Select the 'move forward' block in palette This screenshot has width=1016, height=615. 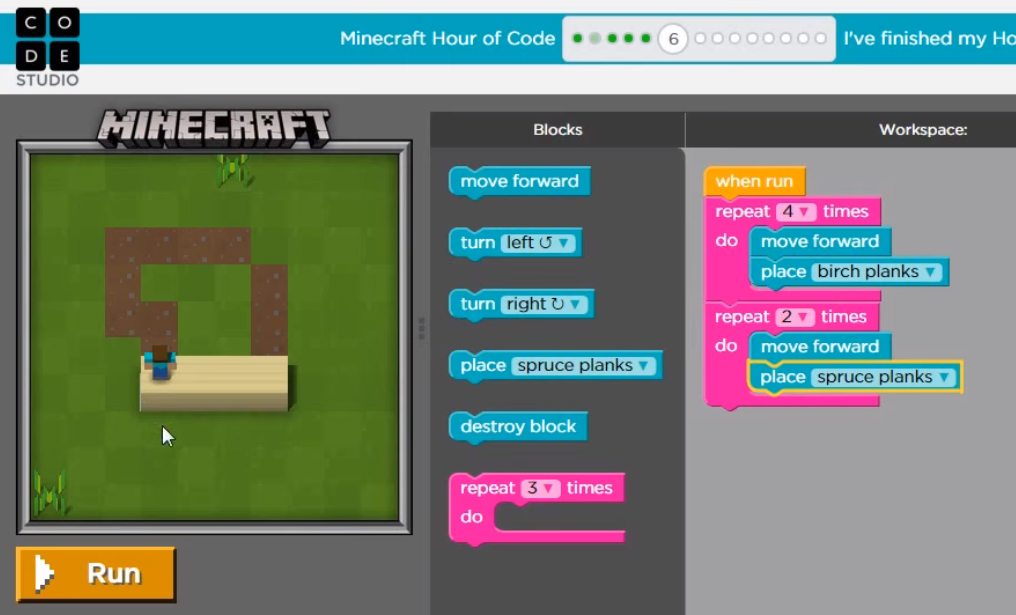coord(520,181)
